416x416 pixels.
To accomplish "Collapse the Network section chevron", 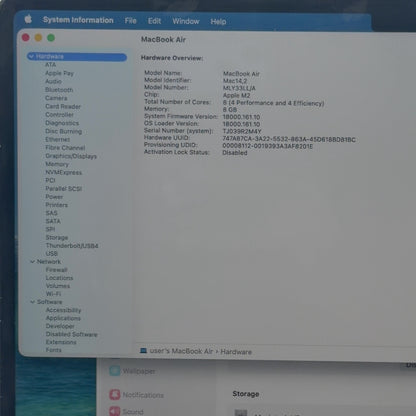I will [32, 262].
